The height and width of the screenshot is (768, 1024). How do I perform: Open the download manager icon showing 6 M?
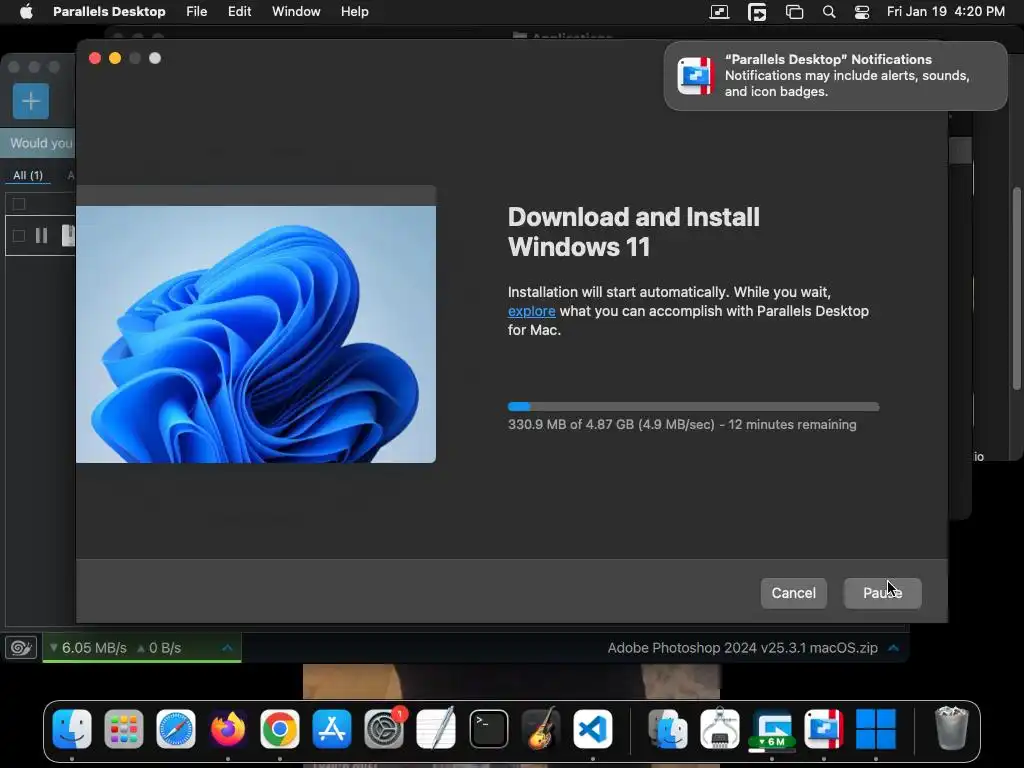click(x=772, y=729)
